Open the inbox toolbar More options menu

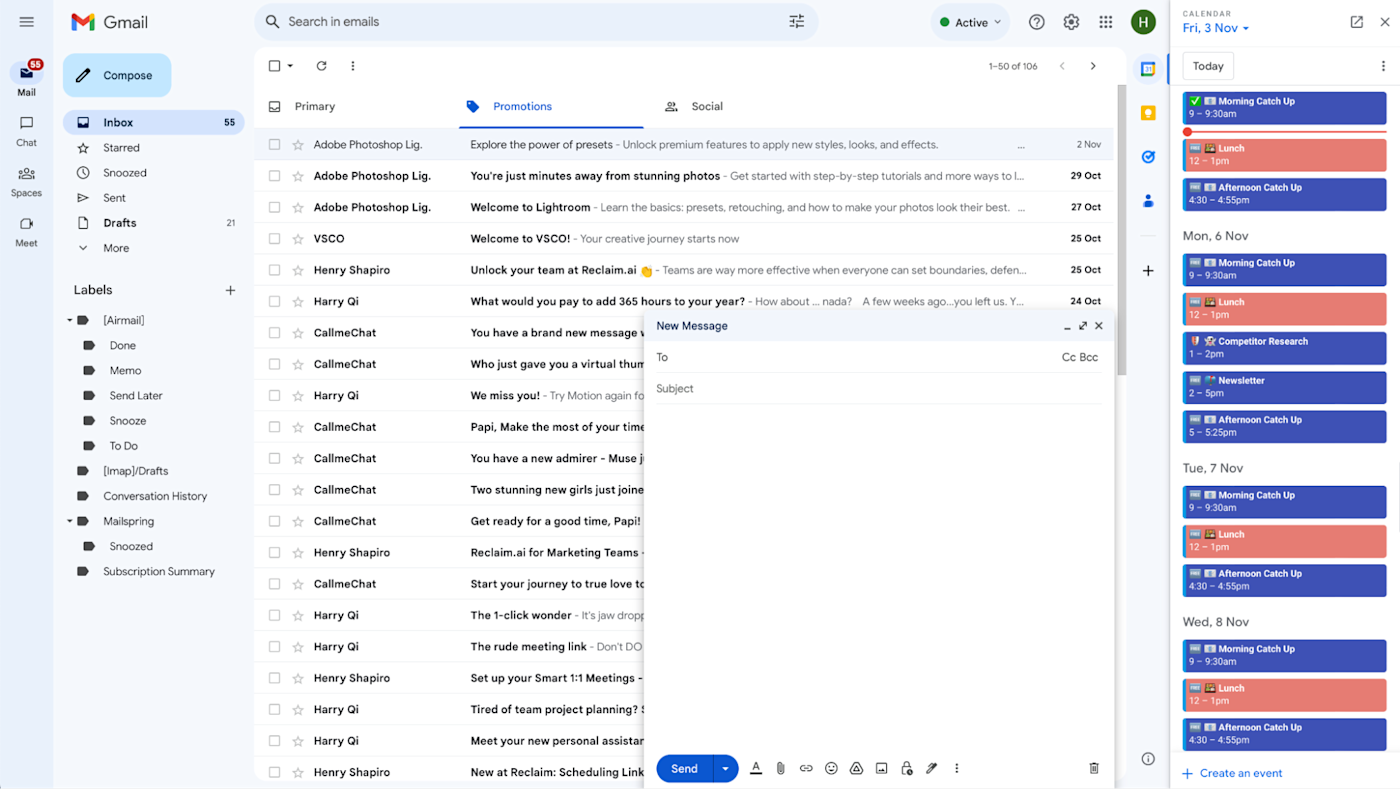[353, 66]
